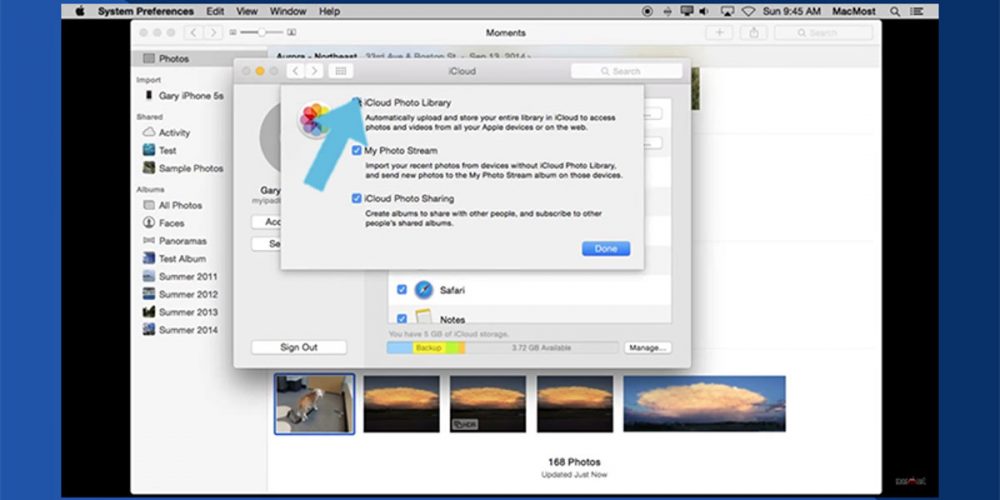Viewport: 1000px width, 500px height.
Task: Click the Safari compass icon
Action: [x=424, y=290]
